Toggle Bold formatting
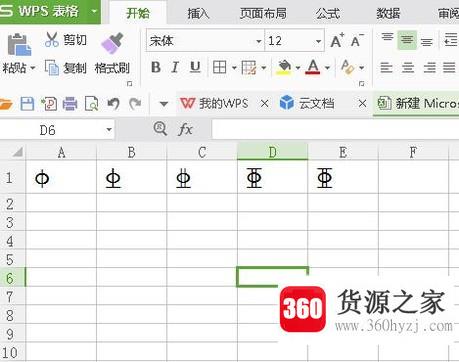 [156, 67]
